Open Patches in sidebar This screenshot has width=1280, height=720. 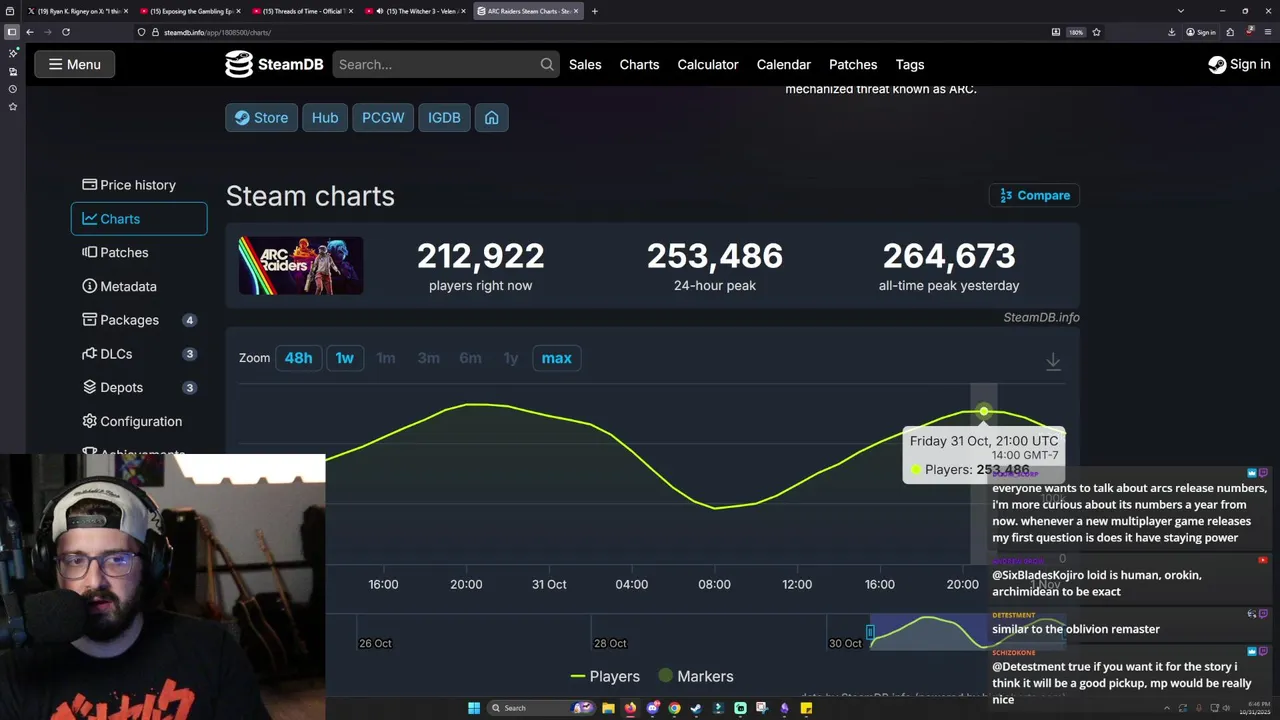point(139,253)
